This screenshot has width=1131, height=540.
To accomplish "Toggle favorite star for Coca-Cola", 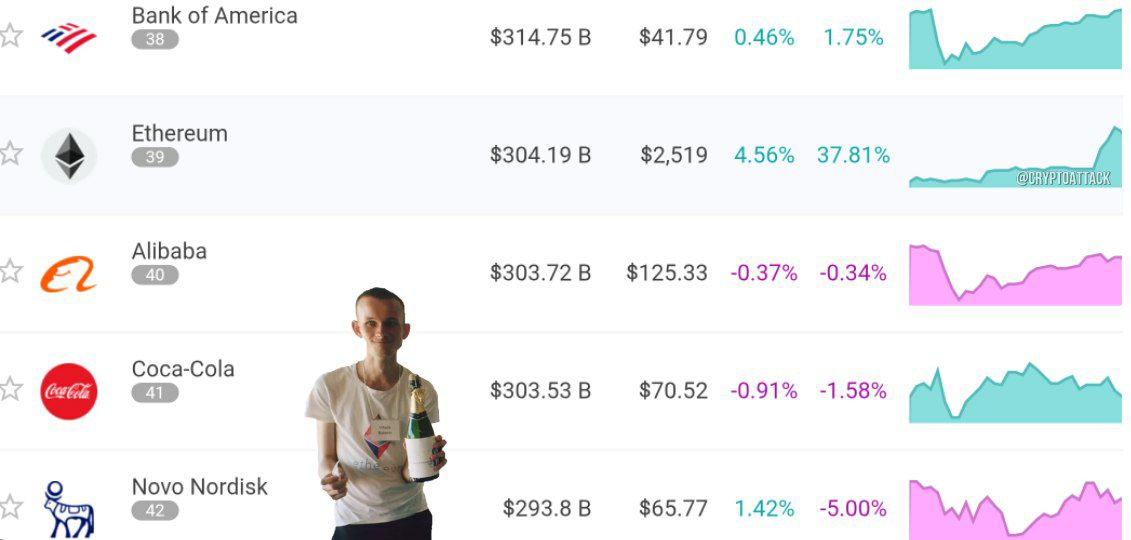I will (10, 389).
